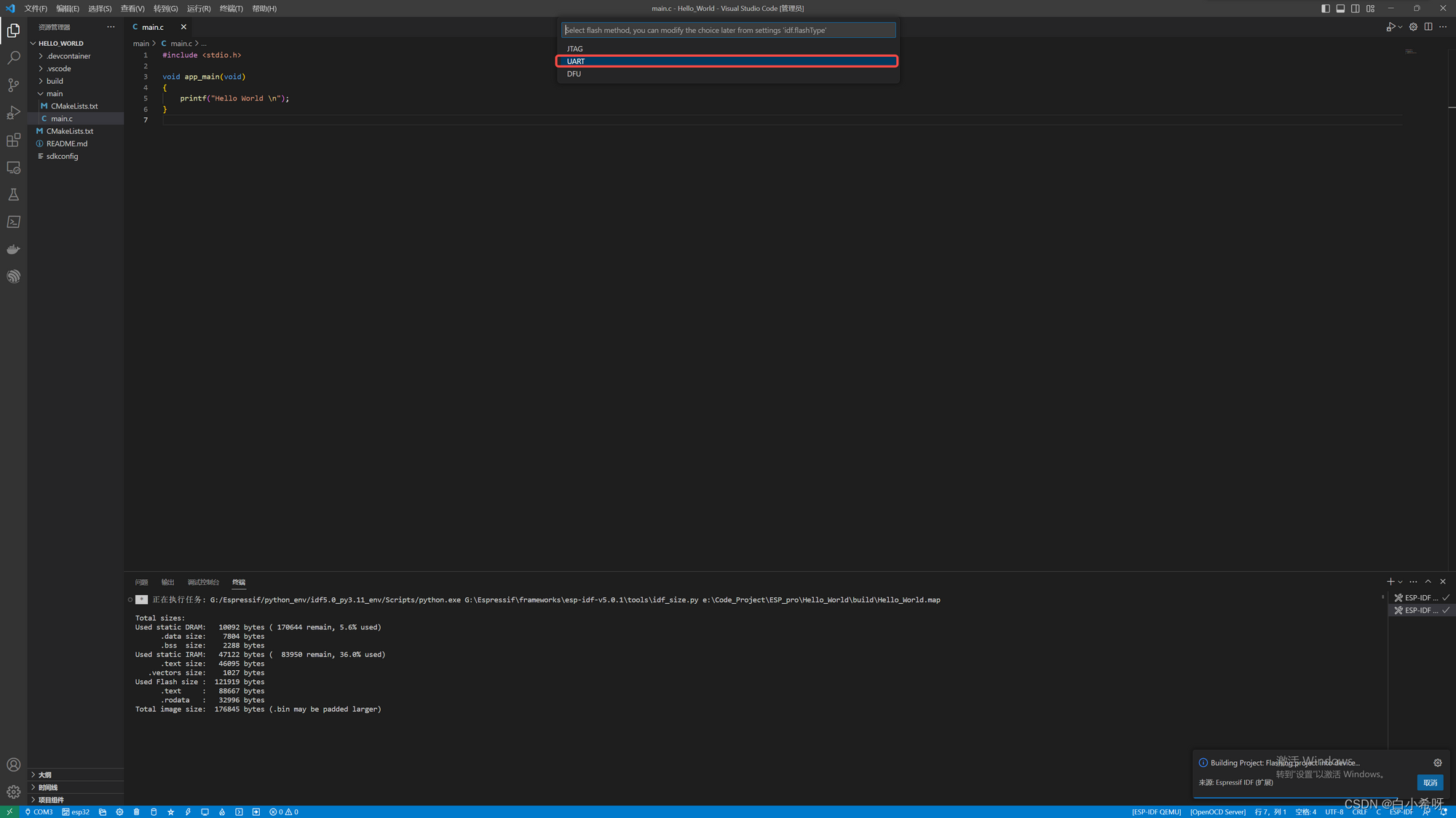Open the run/debug dropdown arrow in editor toolbar
This screenshot has height=818, width=1456.
[1400, 27]
